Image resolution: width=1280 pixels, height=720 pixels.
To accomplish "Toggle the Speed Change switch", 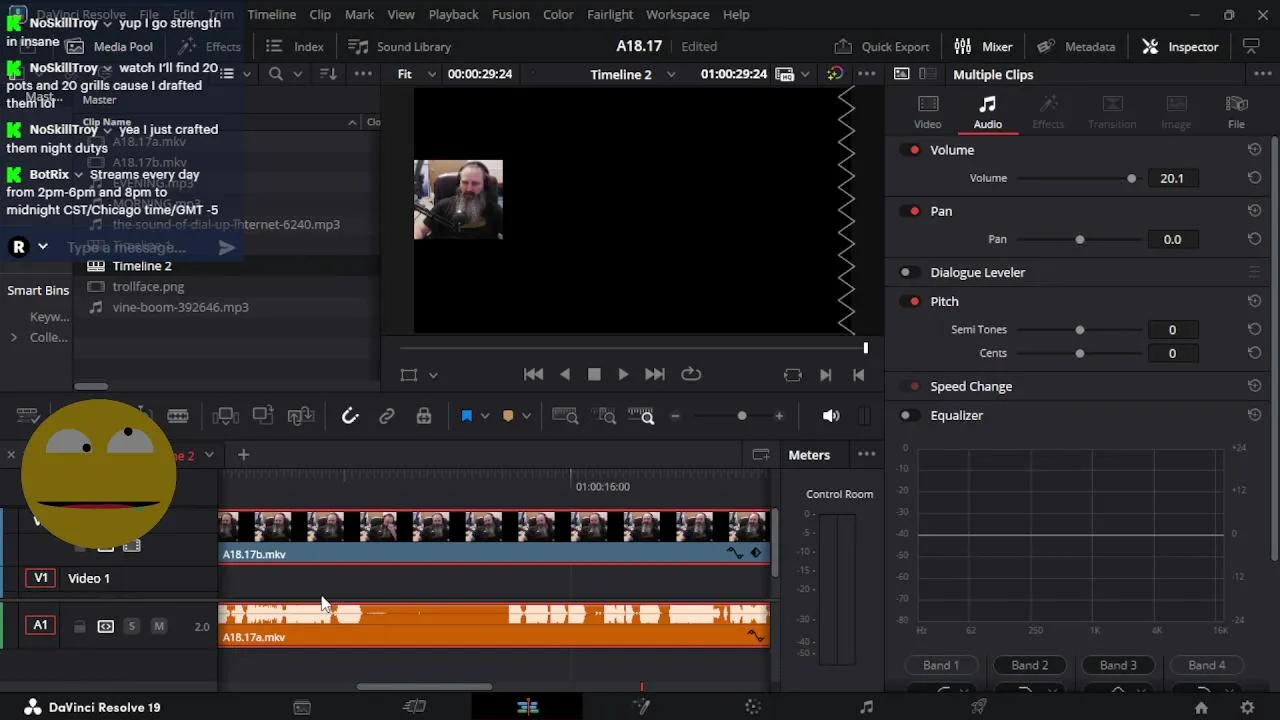I will [909, 386].
